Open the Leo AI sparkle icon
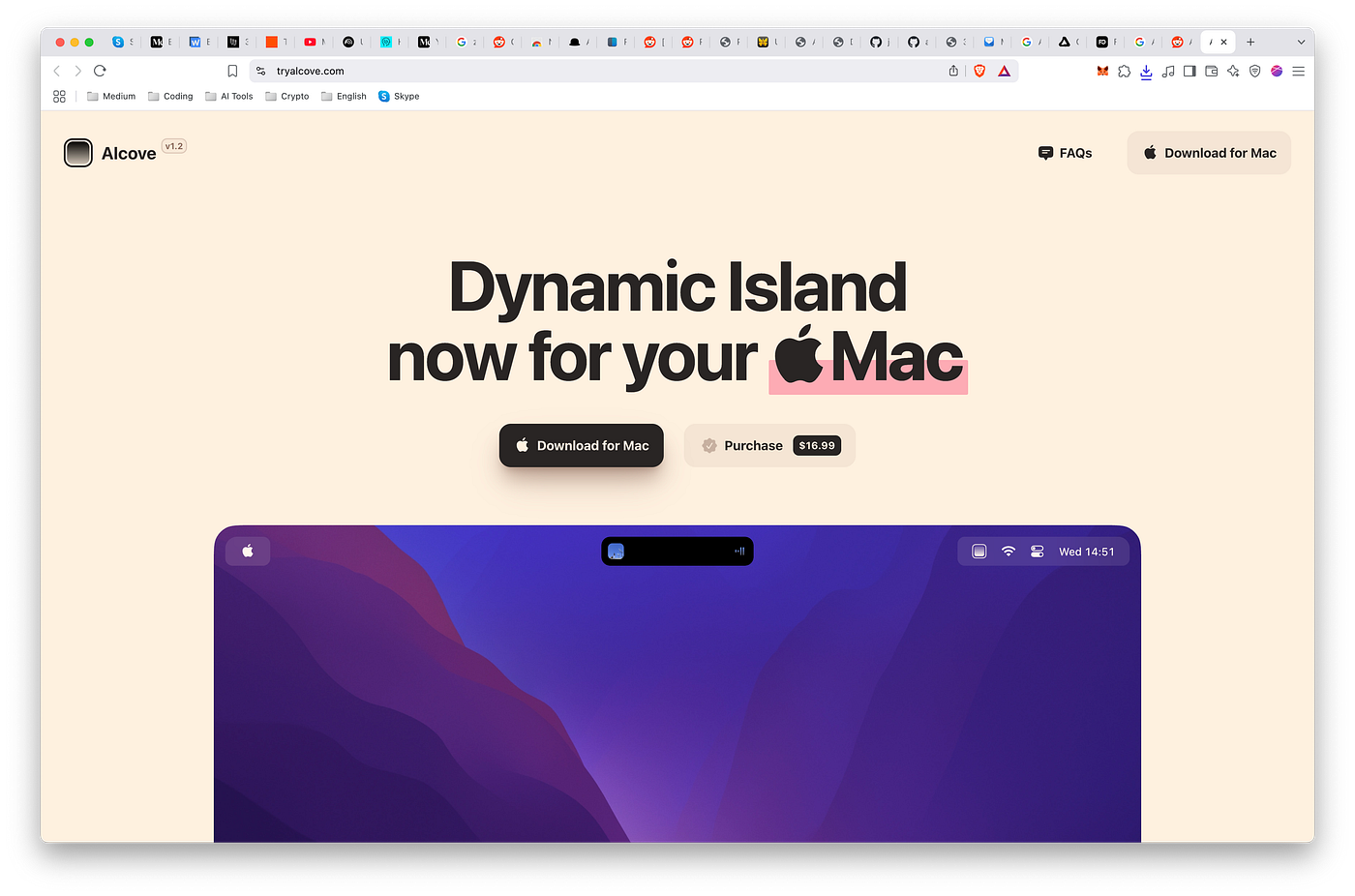Screen dimensions: 1355x896 point(1233,71)
